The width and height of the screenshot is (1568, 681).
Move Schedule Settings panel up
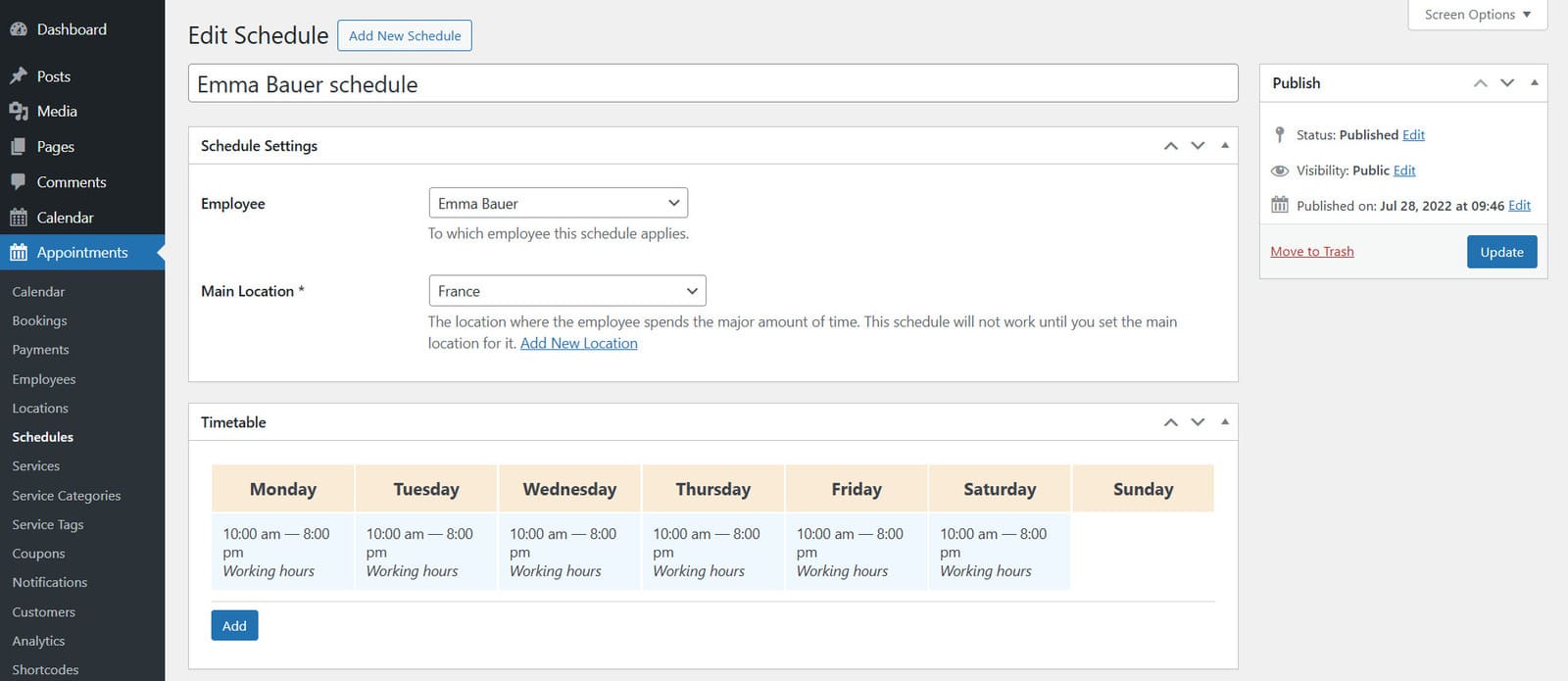click(1171, 146)
